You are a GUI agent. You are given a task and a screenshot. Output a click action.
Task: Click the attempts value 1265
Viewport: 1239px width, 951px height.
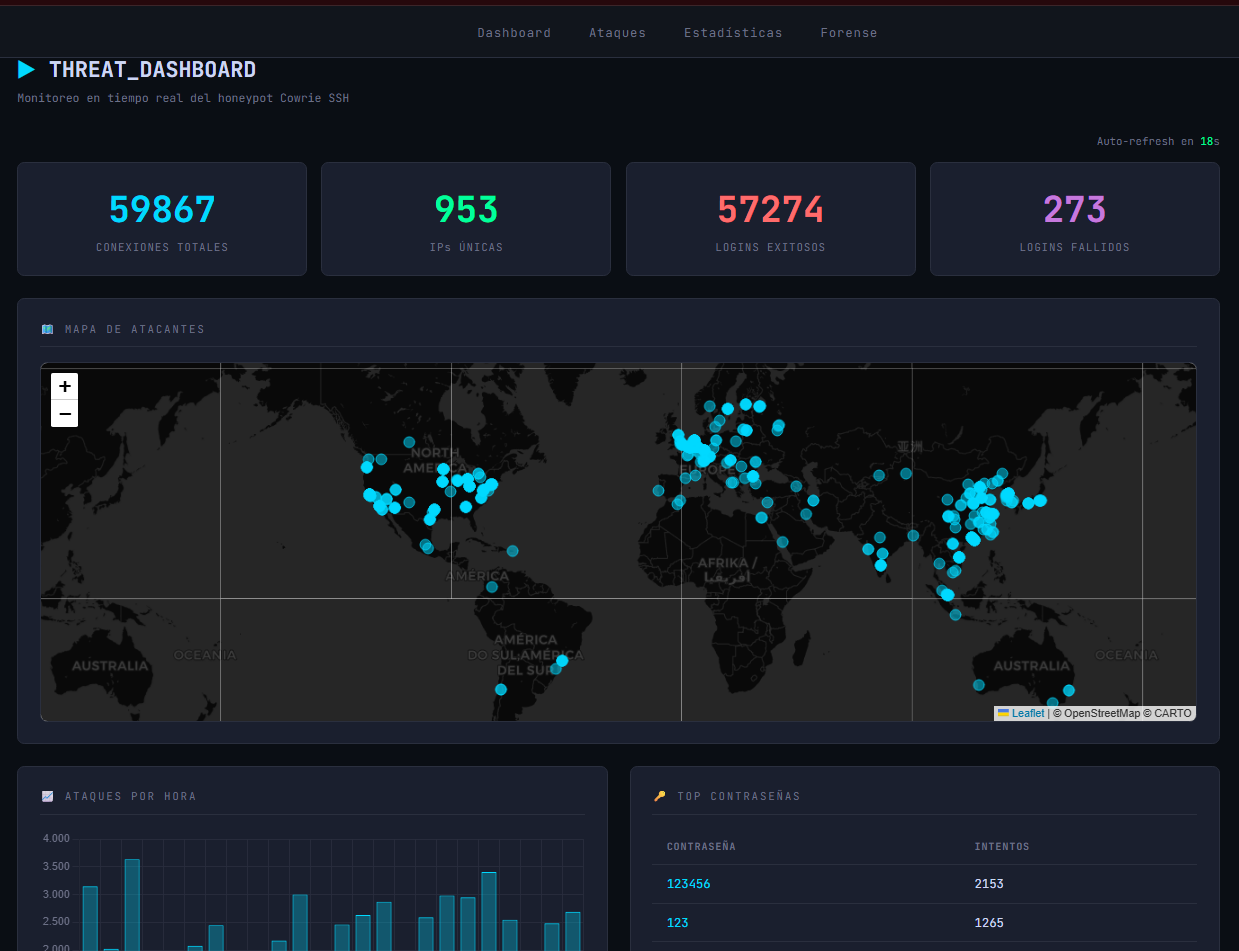[989, 923]
